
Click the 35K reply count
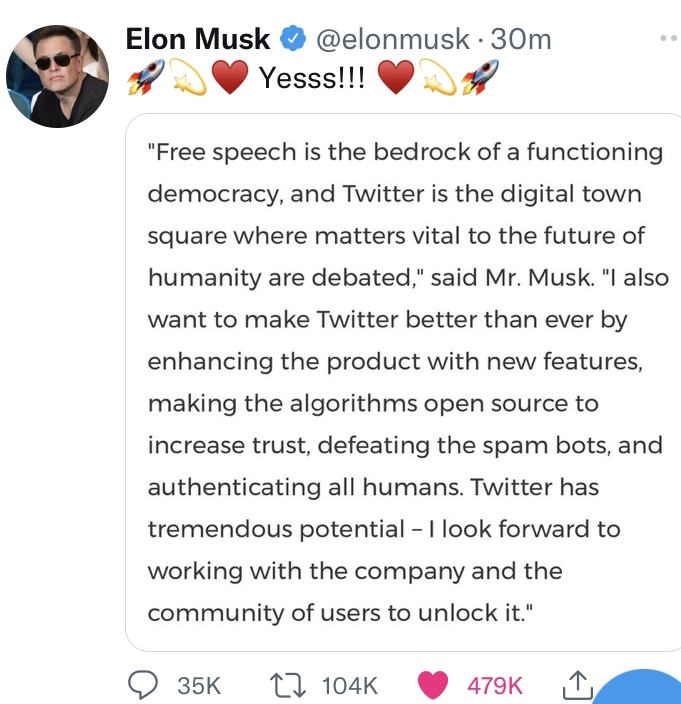pyautogui.click(x=198, y=685)
